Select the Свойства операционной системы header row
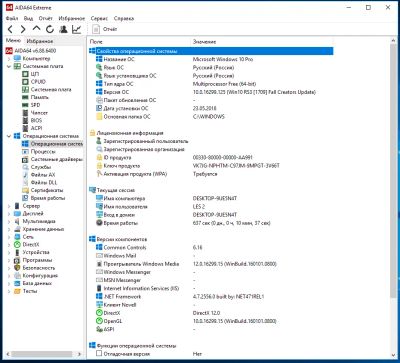Image resolution: width=400 pixels, height=363 pixels. [211, 51]
